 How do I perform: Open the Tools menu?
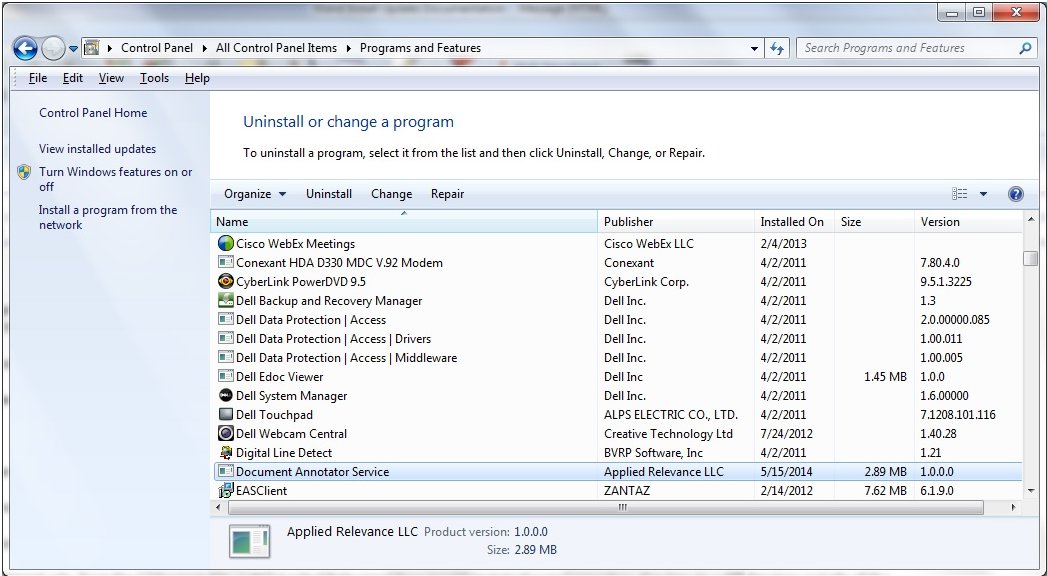[x=154, y=78]
